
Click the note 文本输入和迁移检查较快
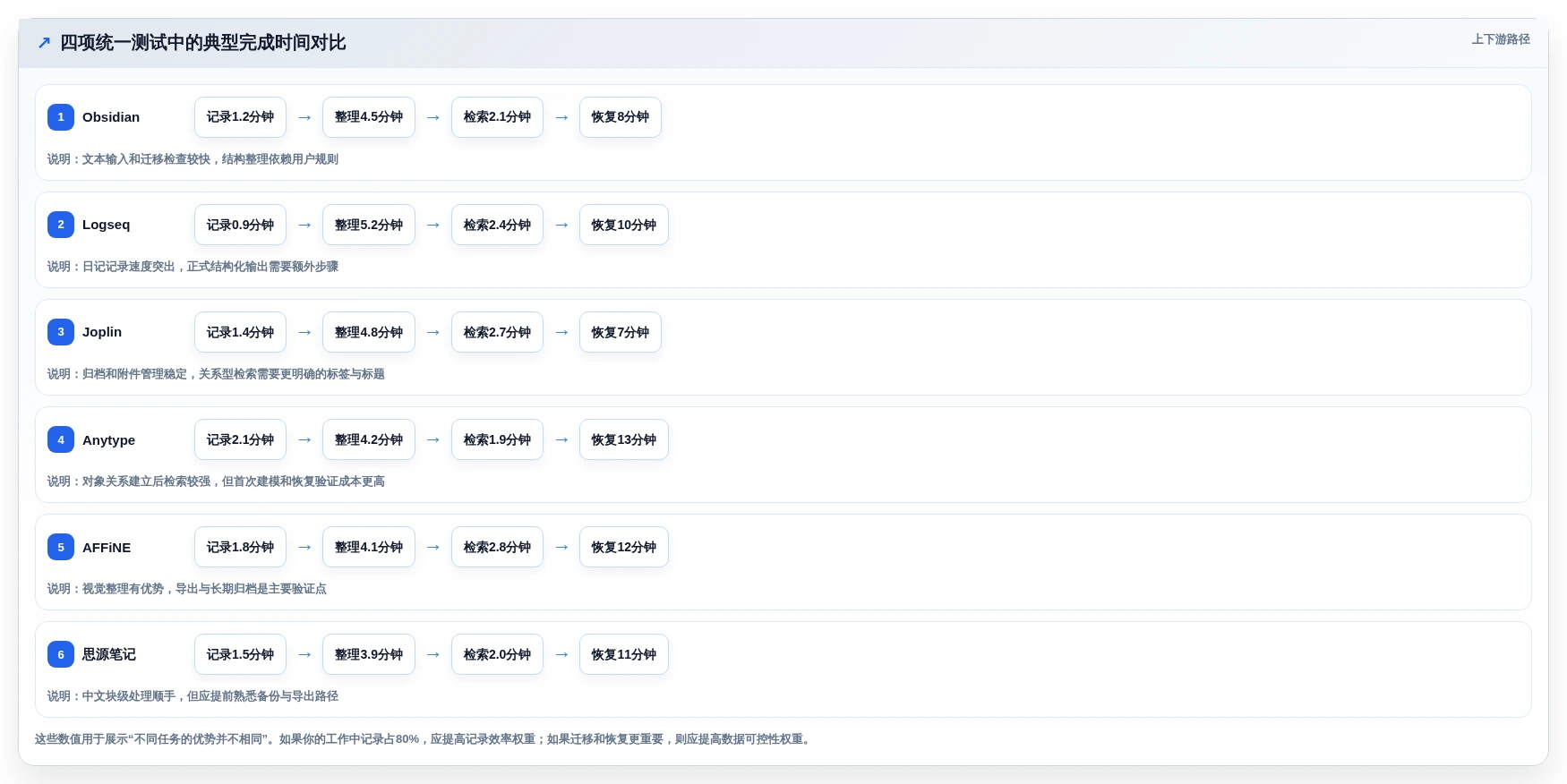click(193, 159)
